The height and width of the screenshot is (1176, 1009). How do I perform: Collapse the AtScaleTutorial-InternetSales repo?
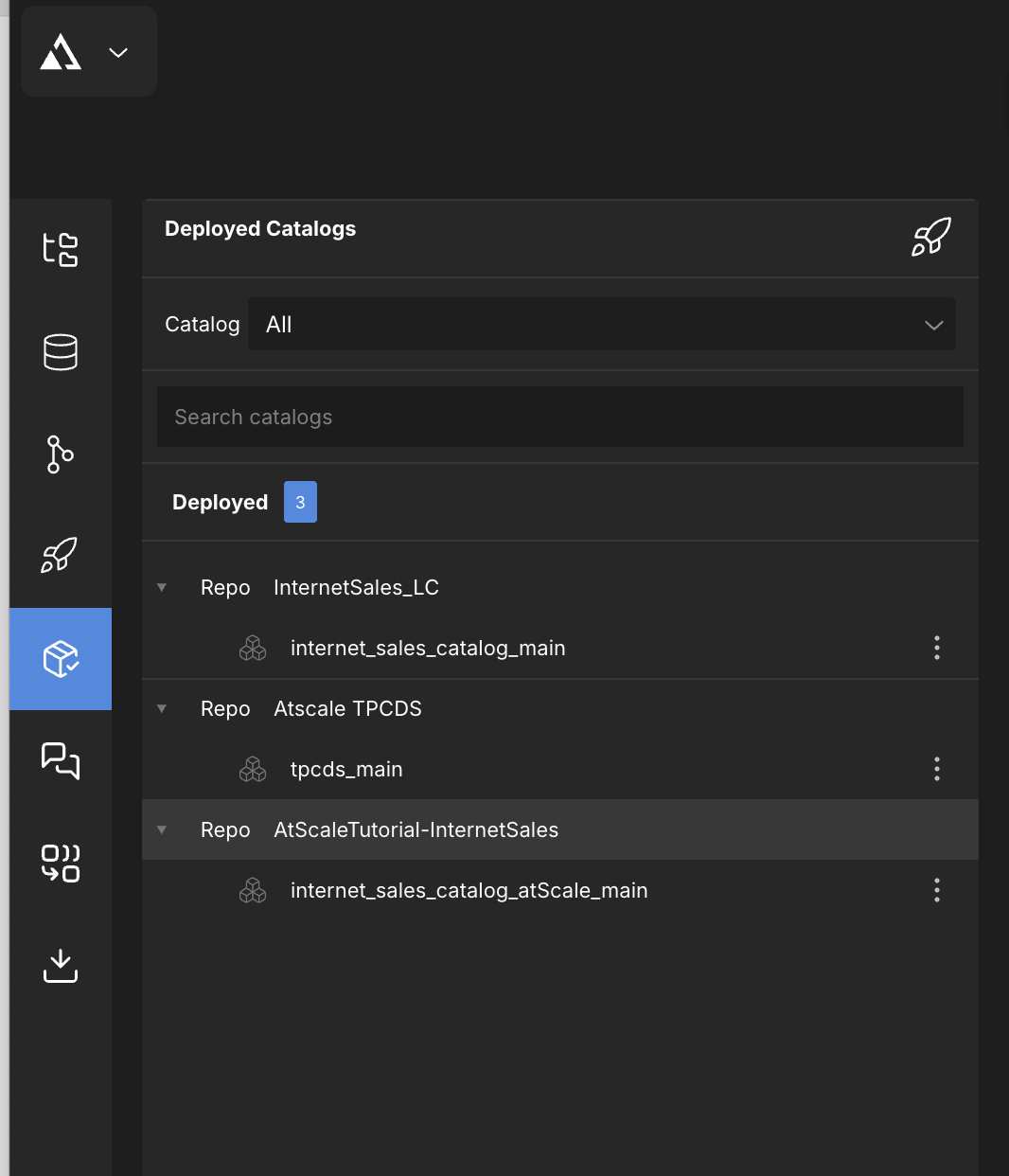(162, 830)
